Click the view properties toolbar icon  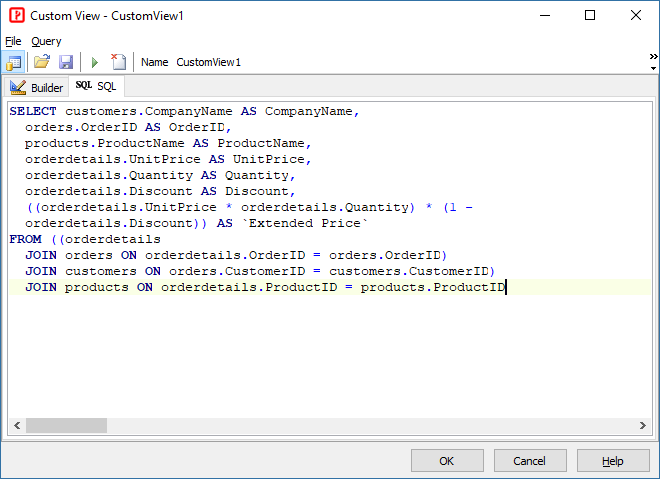tap(14, 62)
